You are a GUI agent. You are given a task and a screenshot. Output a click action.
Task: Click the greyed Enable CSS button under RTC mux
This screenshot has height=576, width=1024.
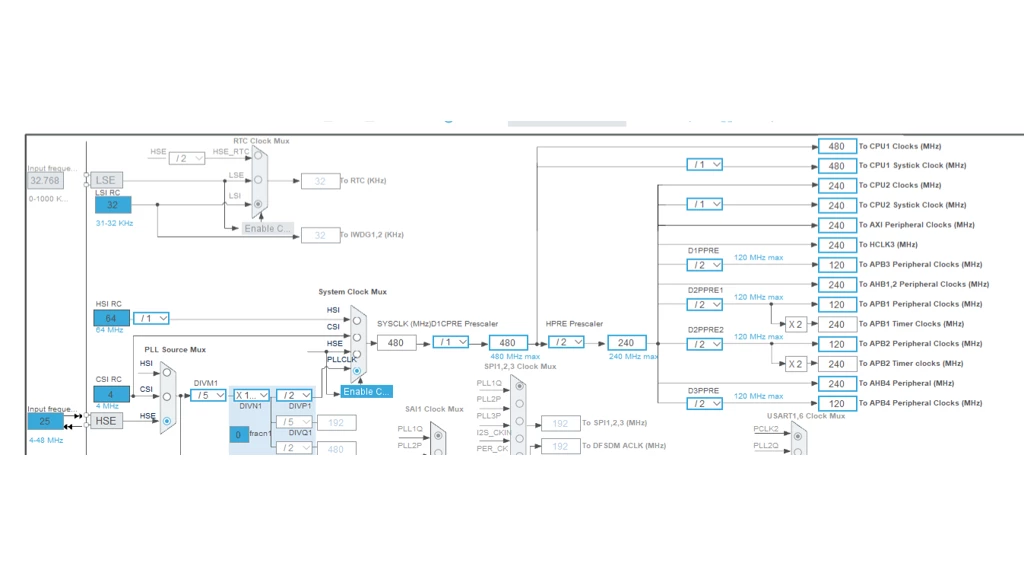(267, 229)
